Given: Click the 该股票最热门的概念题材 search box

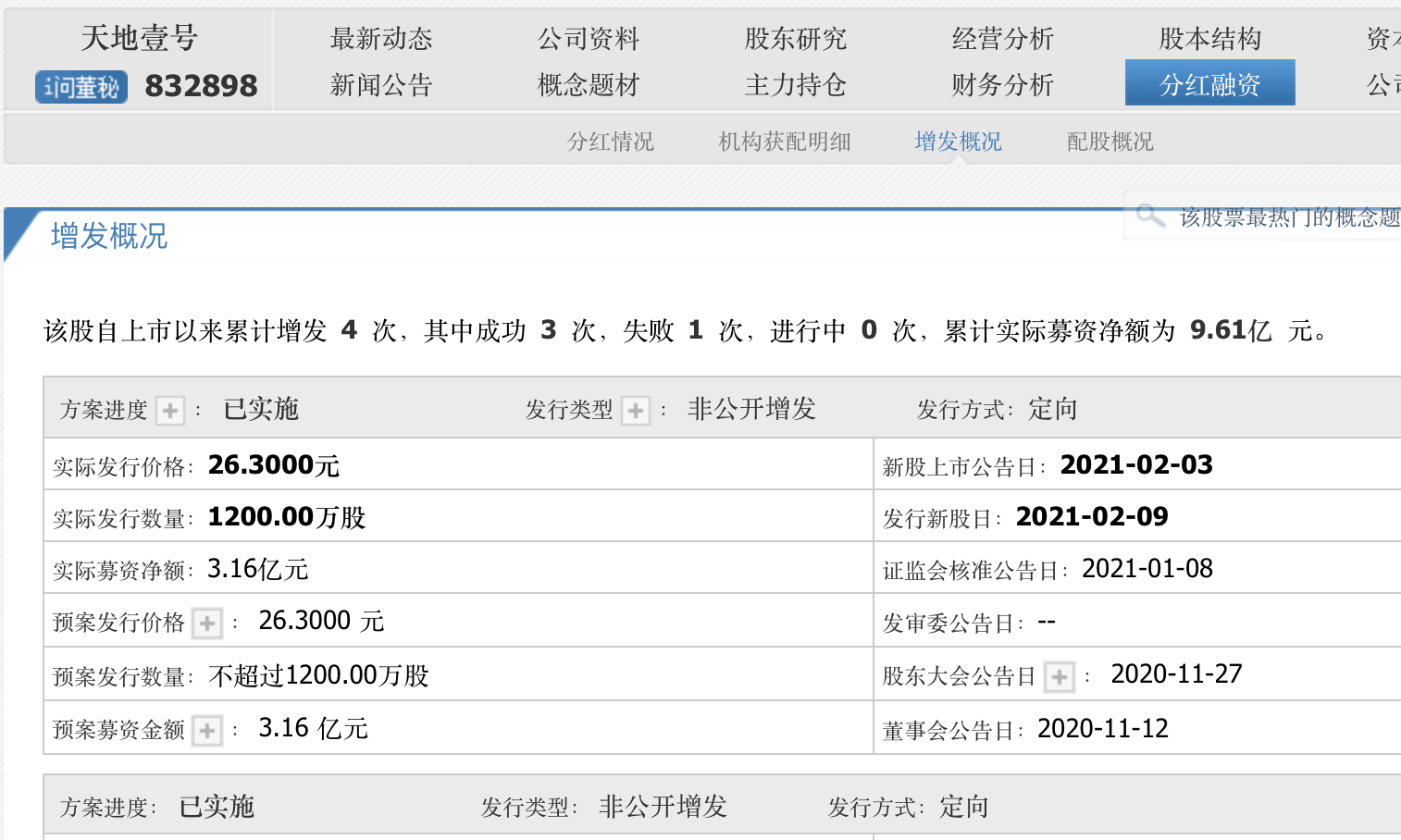Looking at the screenshot, I should [x=1286, y=216].
